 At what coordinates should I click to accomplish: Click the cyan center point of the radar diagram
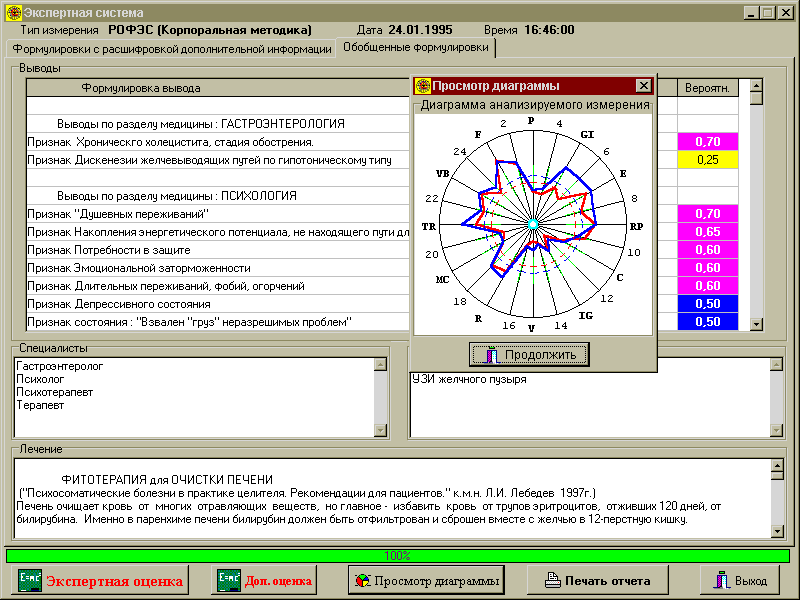(533, 224)
